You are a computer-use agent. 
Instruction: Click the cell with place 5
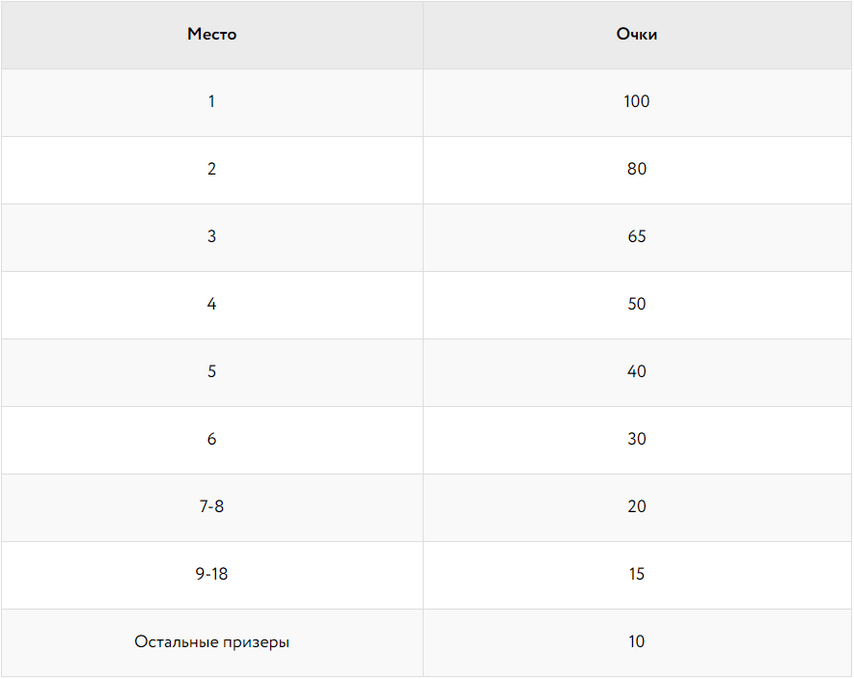212,372
